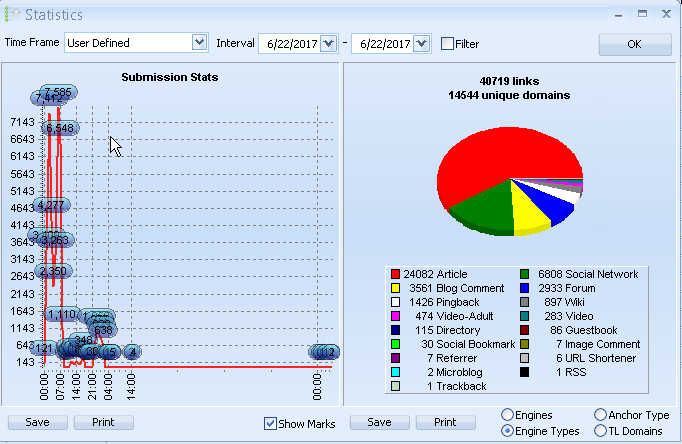Click the URL Shortener legend swatch
682x444 pixels.
click(525, 358)
